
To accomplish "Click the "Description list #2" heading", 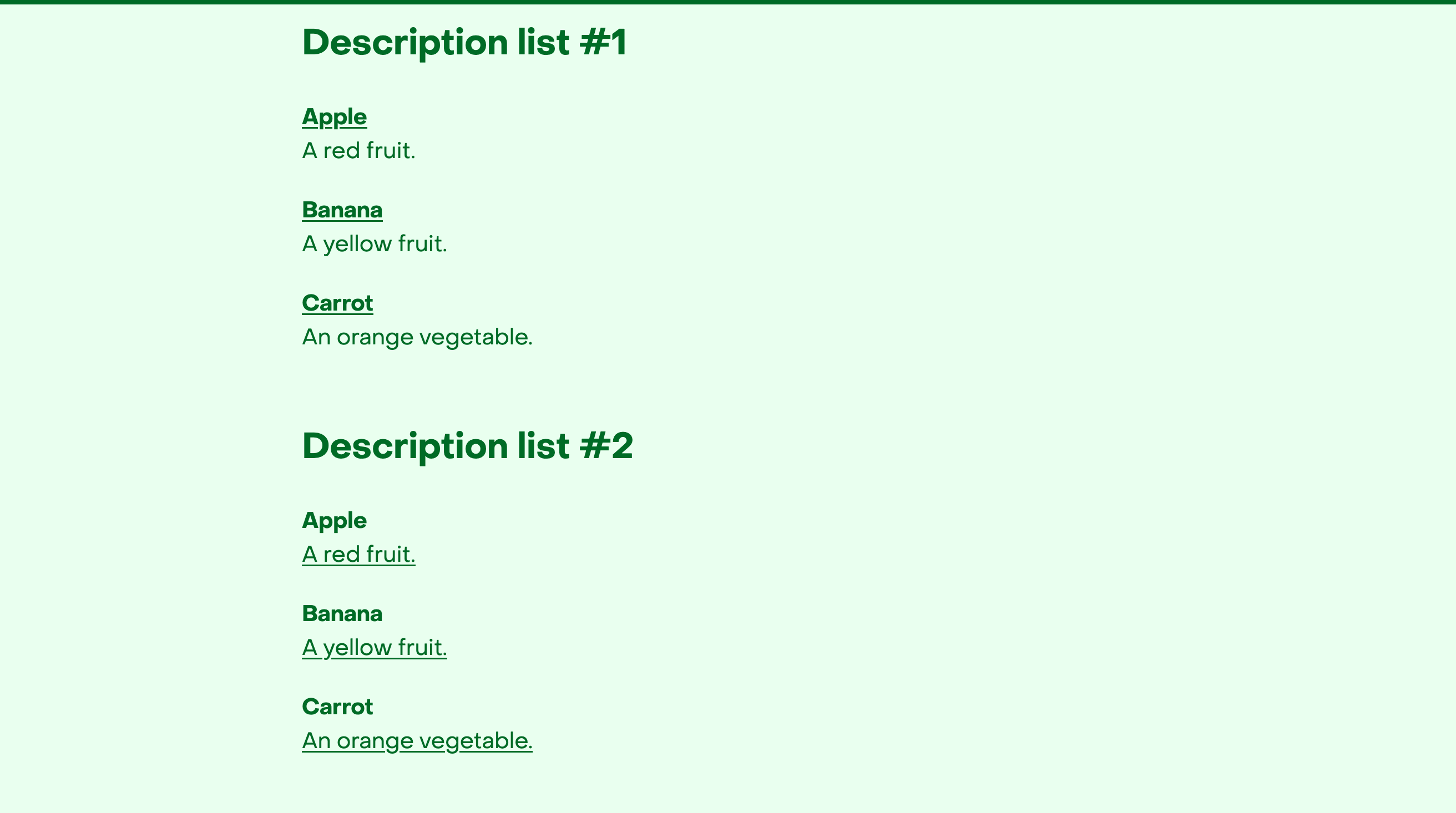I will (x=467, y=447).
